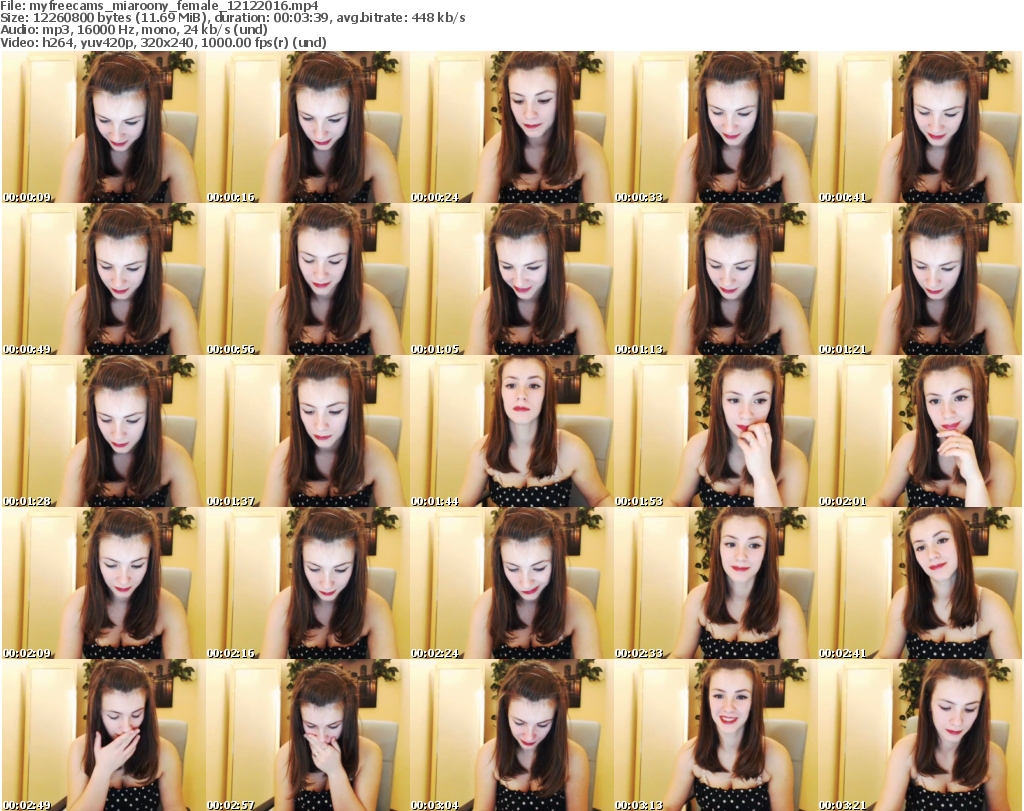Click the frame with timestamp 00:02:57
The height and width of the screenshot is (811, 1024).
coord(308,735)
